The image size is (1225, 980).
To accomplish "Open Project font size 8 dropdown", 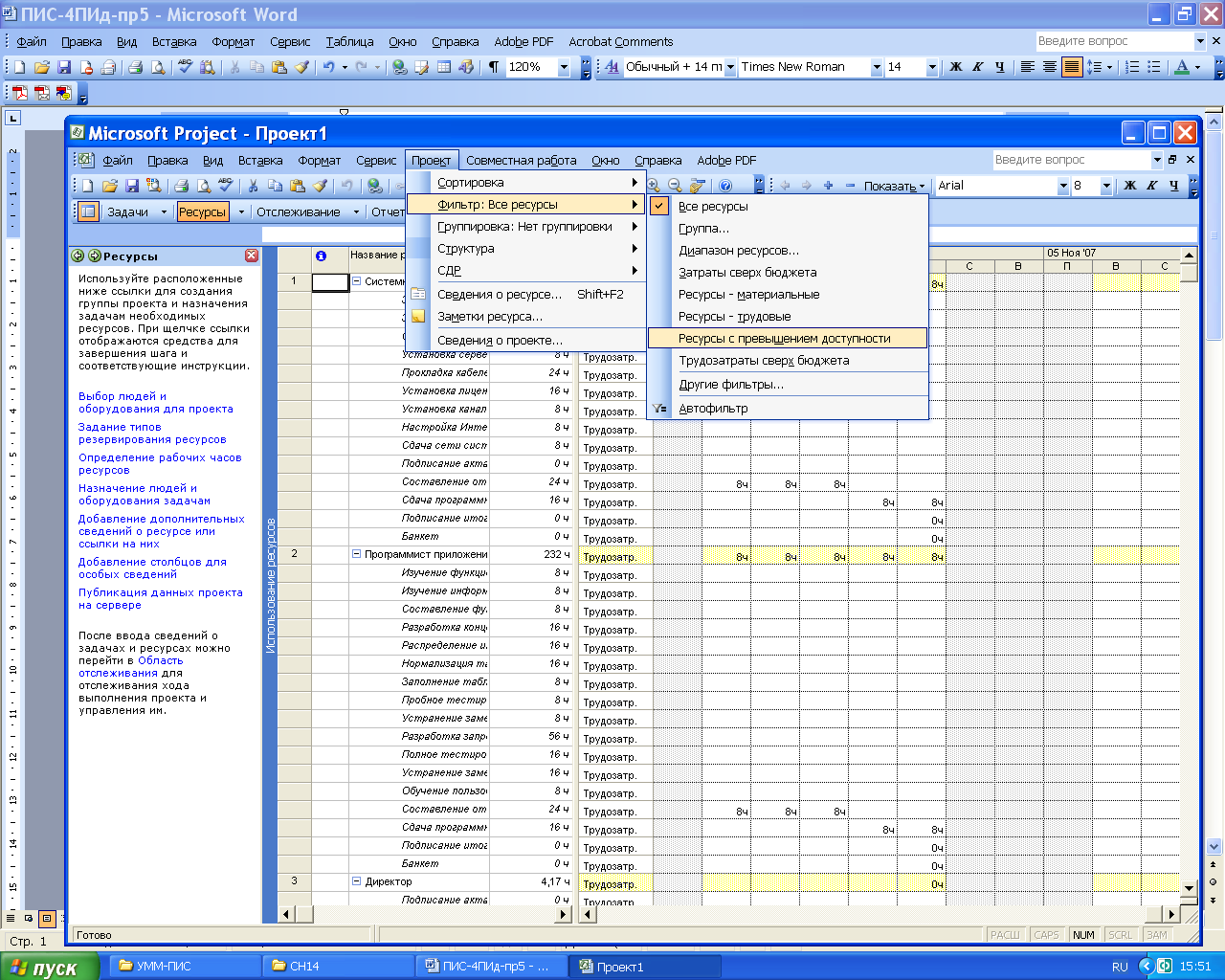I will [x=1106, y=186].
